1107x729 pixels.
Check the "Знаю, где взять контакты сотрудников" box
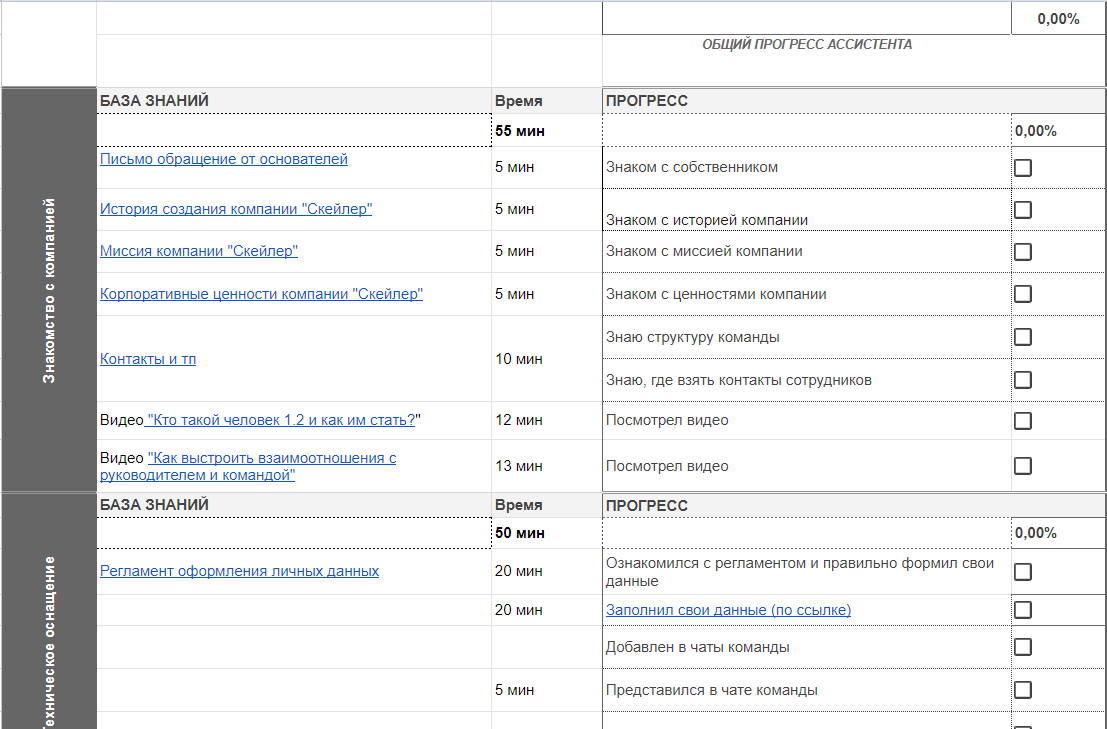pos(1022,380)
